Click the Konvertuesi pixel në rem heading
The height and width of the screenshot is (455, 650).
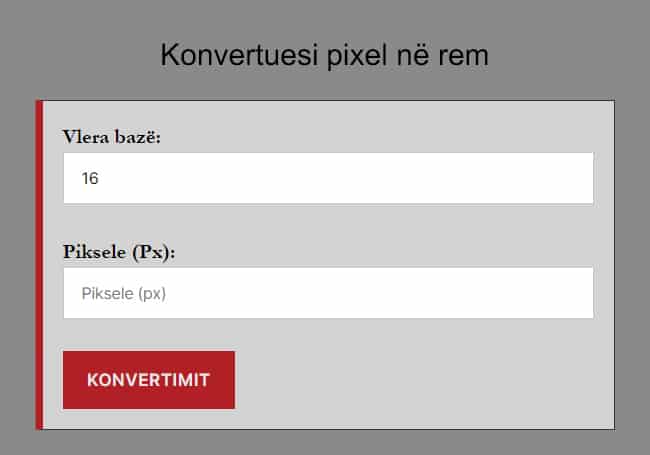pyautogui.click(x=324, y=55)
